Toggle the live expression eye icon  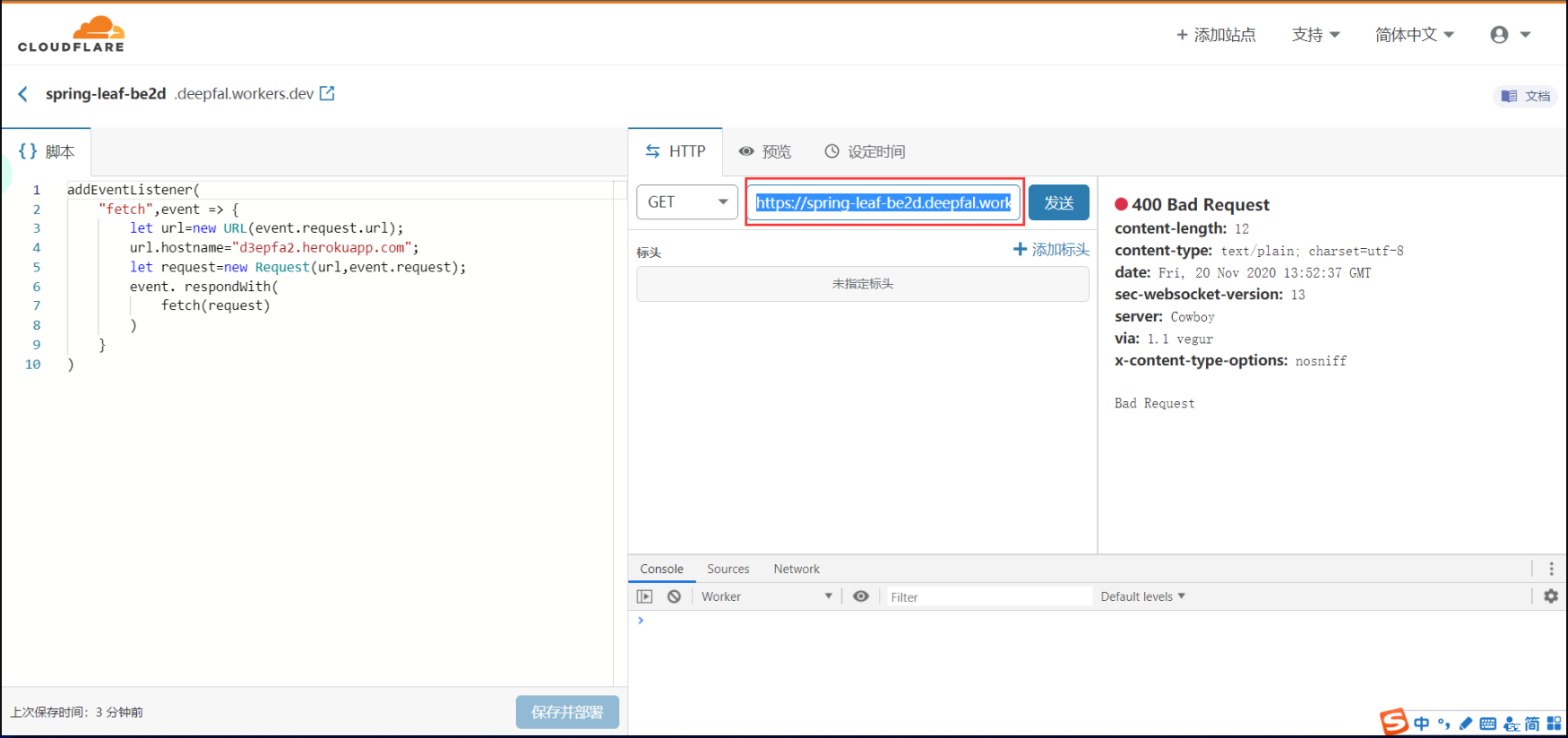click(x=861, y=596)
